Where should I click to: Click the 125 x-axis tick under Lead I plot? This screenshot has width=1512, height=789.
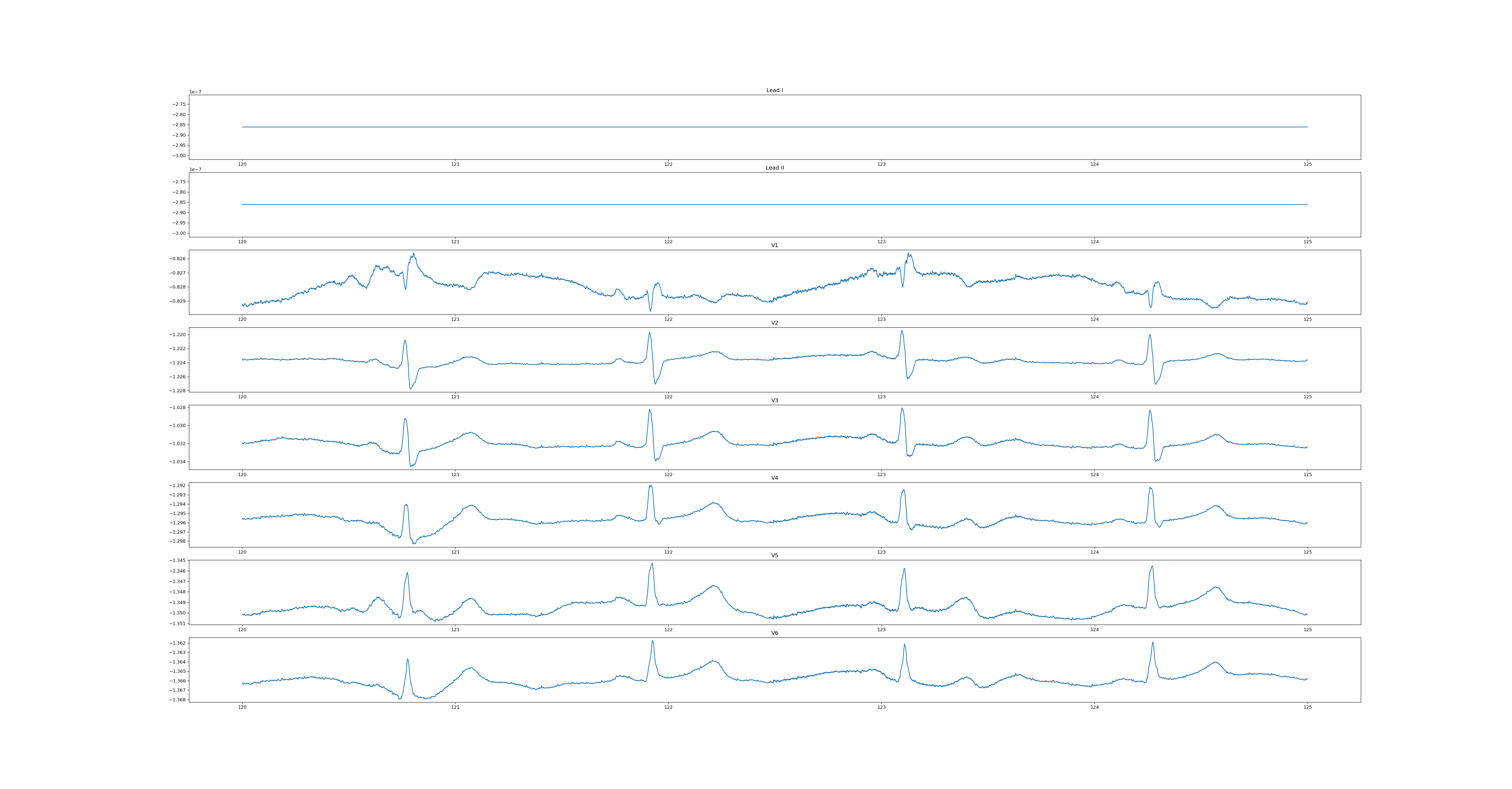click(x=1307, y=164)
